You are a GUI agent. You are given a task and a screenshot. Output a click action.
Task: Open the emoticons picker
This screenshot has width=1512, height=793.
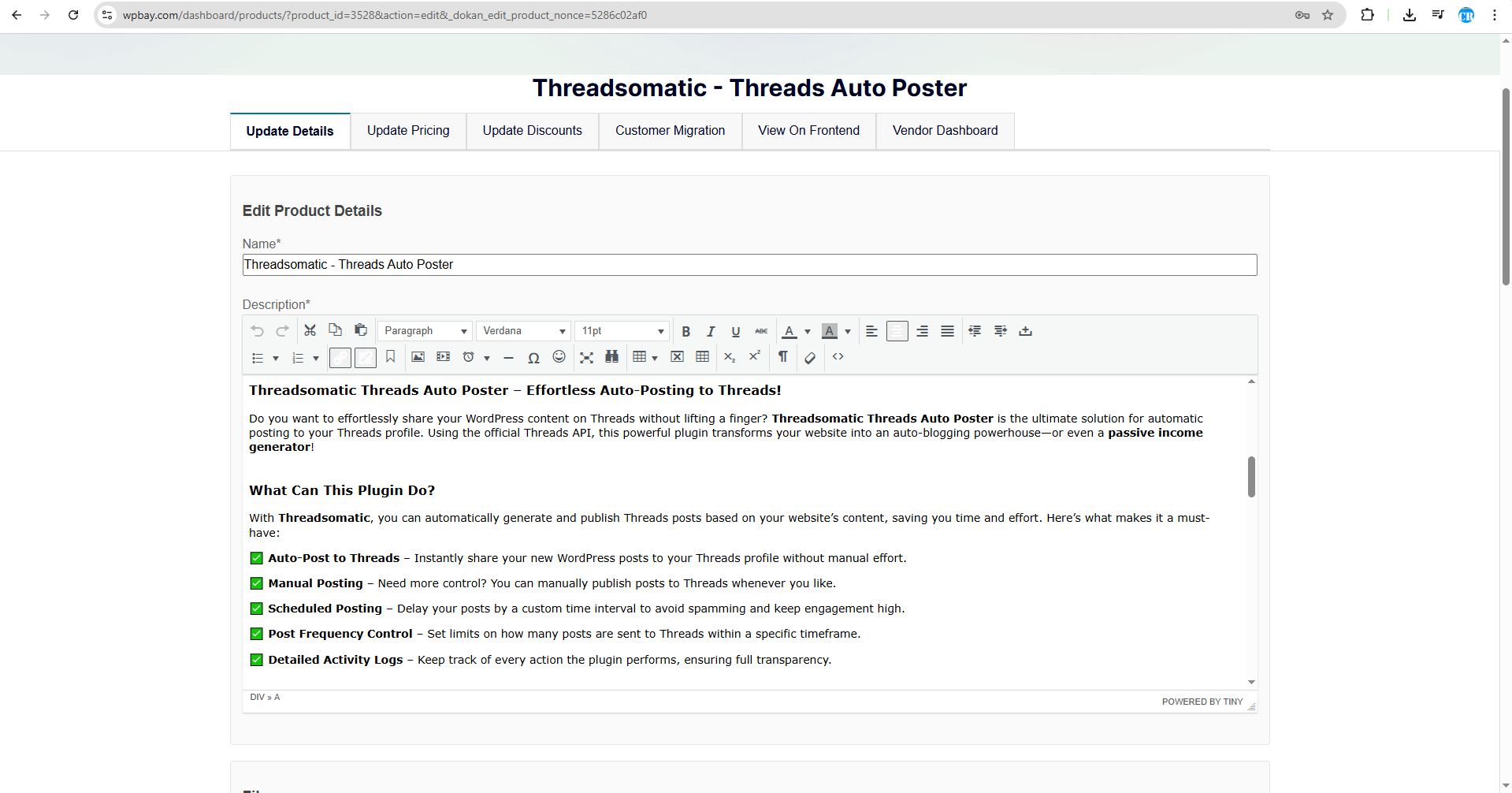559,357
